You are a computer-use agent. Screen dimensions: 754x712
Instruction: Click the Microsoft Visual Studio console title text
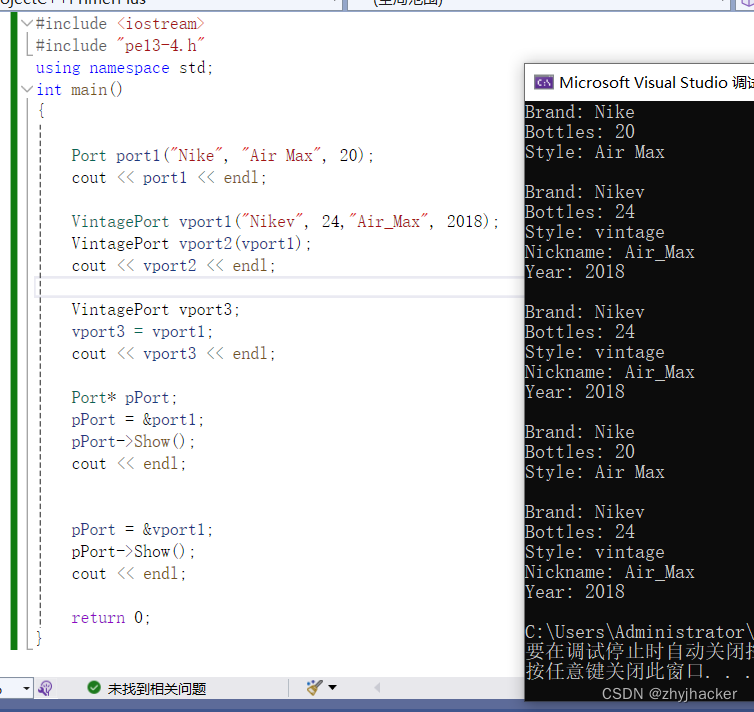[656, 83]
